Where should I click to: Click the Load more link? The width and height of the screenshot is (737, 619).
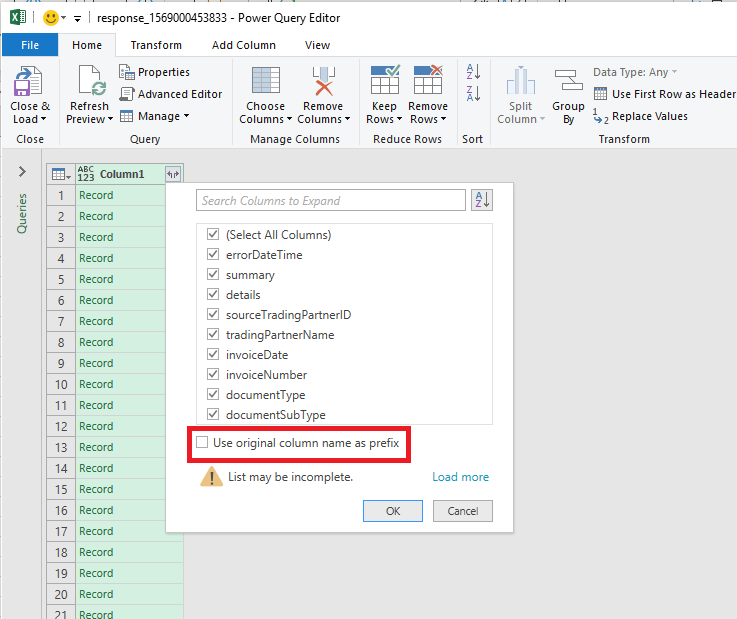[x=461, y=477]
